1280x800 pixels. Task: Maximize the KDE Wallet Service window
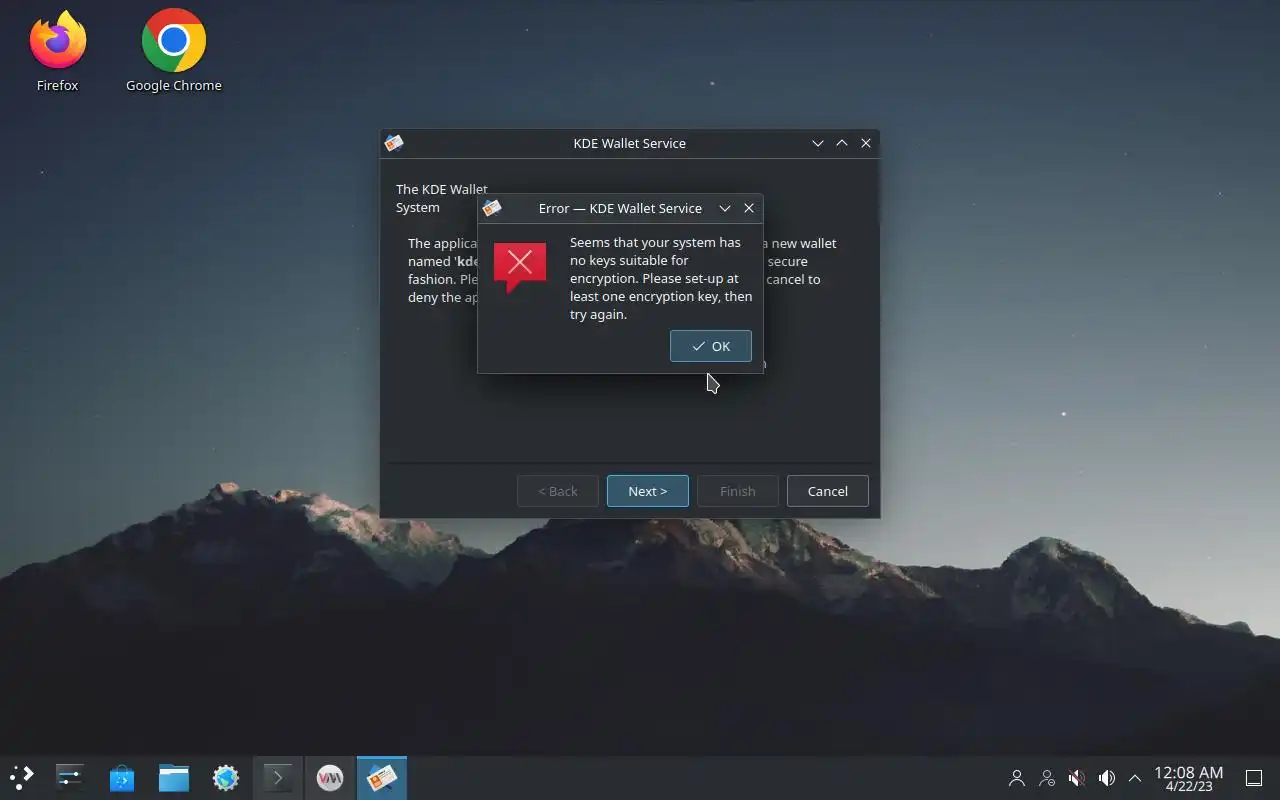point(842,143)
